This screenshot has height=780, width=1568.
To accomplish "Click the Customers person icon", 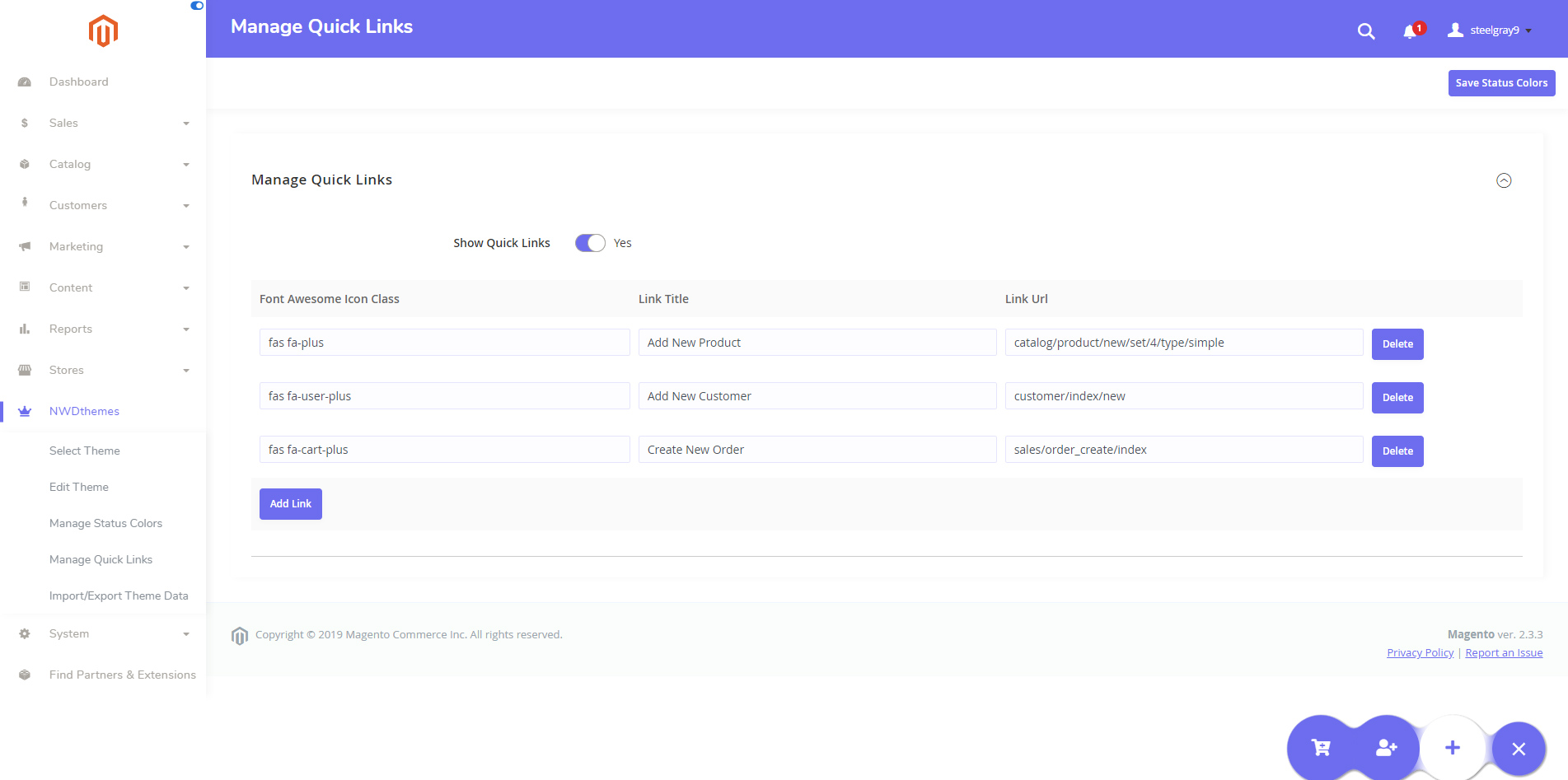I will coord(25,203).
